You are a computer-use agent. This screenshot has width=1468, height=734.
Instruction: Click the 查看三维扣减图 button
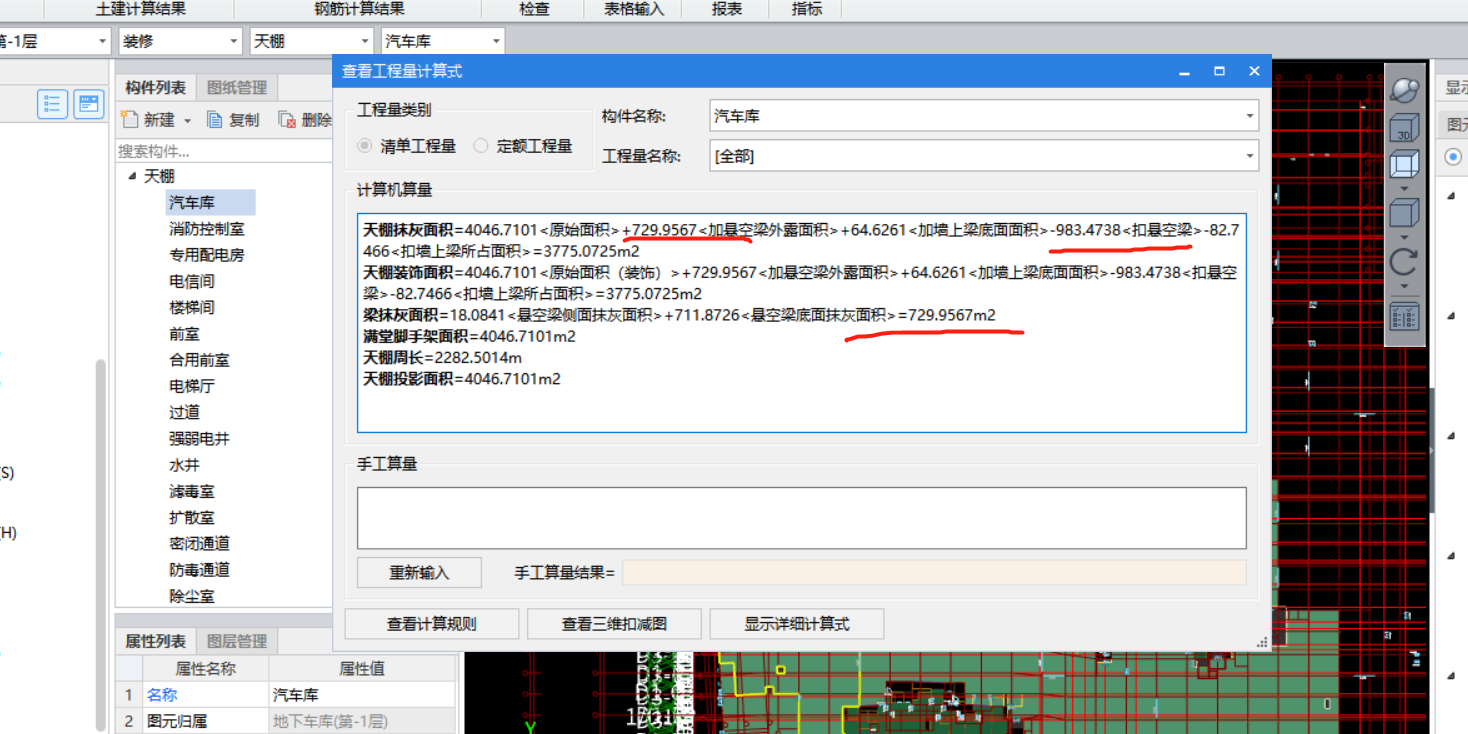(614, 624)
